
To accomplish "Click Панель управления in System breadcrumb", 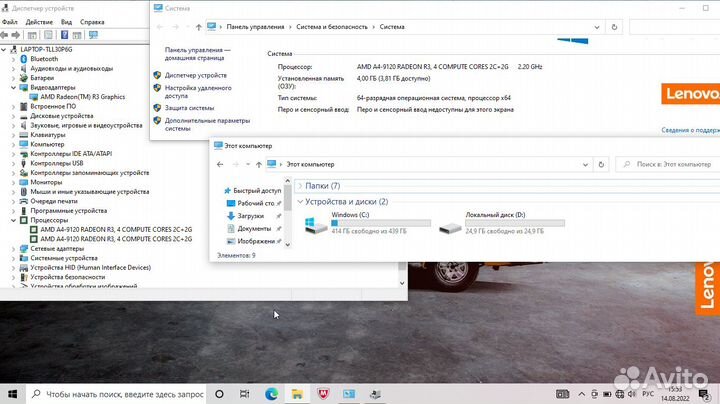I will tap(255, 27).
